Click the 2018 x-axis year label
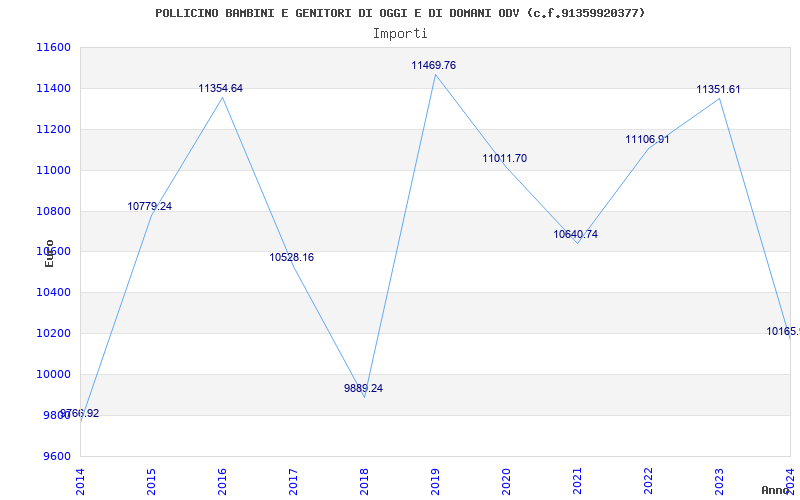The width and height of the screenshot is (800, 500). tap(364, 481)
